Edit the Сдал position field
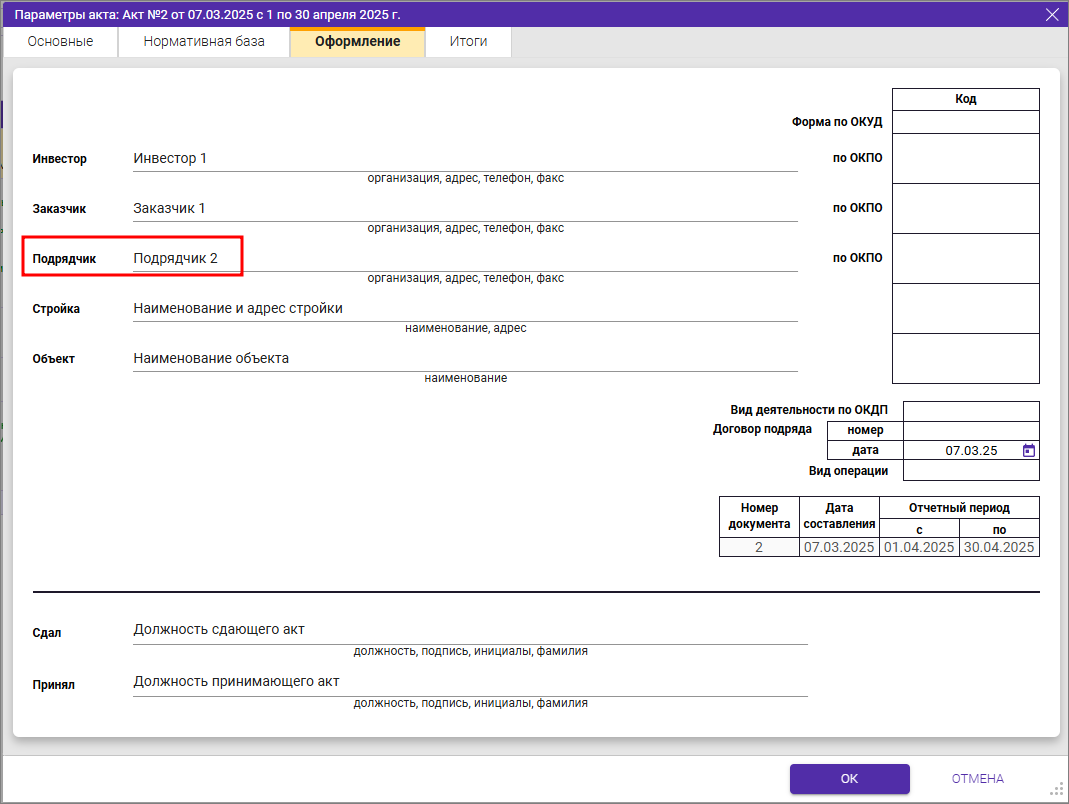Screen dimensions: 1069x804 (469, 631)
